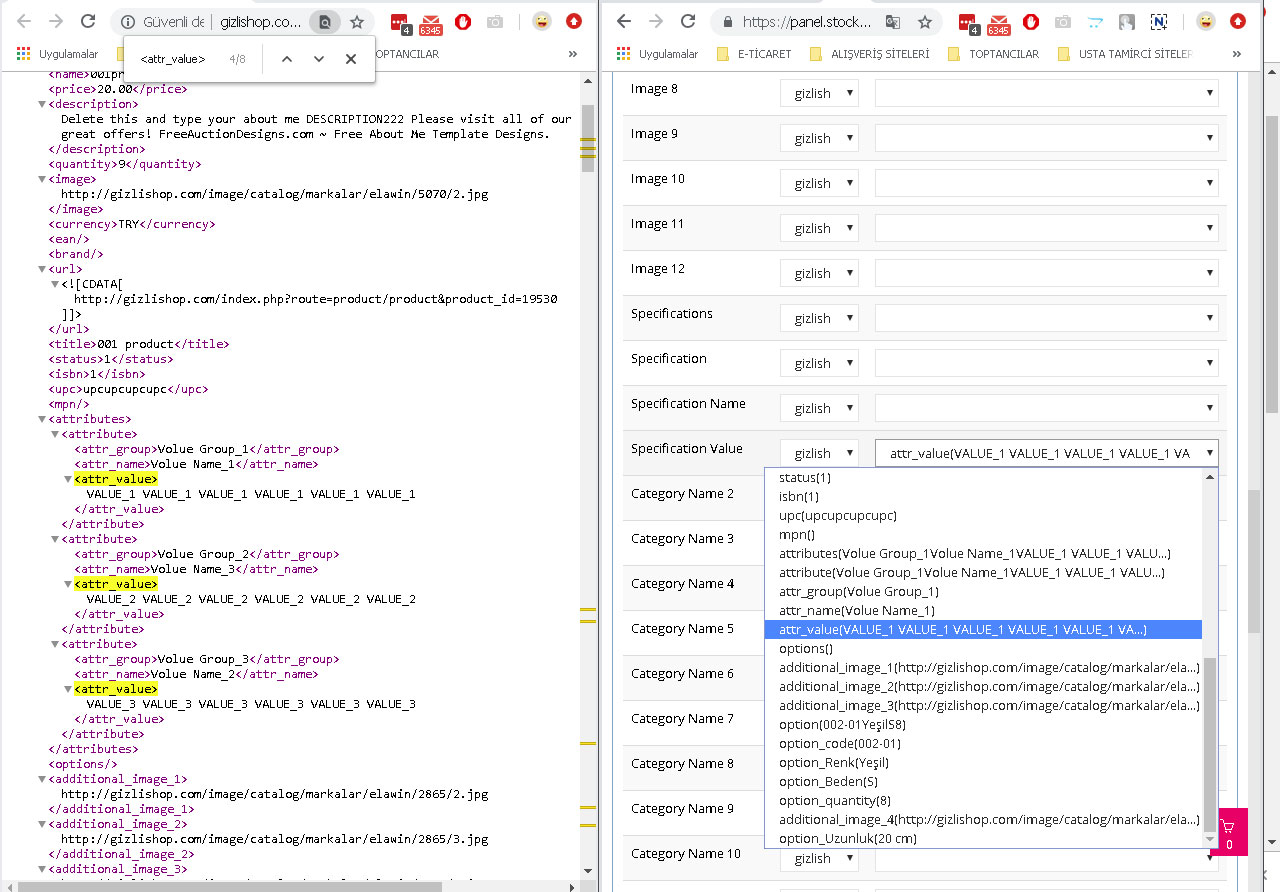Image resolution: width=1280 pixels, height=892 pixels.
Task: Bookmark the gizlishop page with the star
Action: point(357,21)
